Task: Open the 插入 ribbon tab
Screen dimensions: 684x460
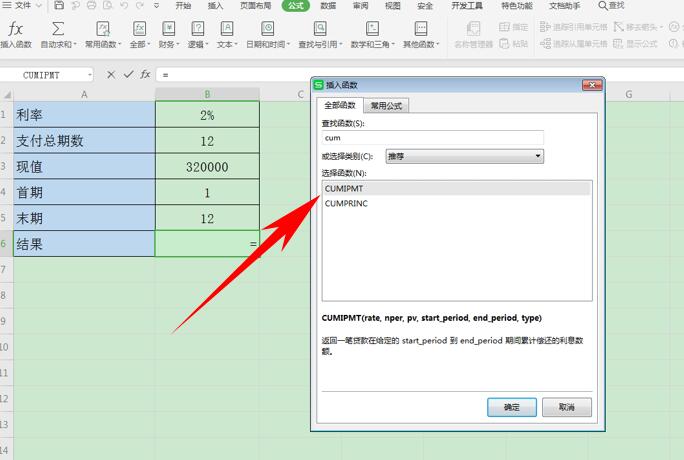Action: point(215,6)
